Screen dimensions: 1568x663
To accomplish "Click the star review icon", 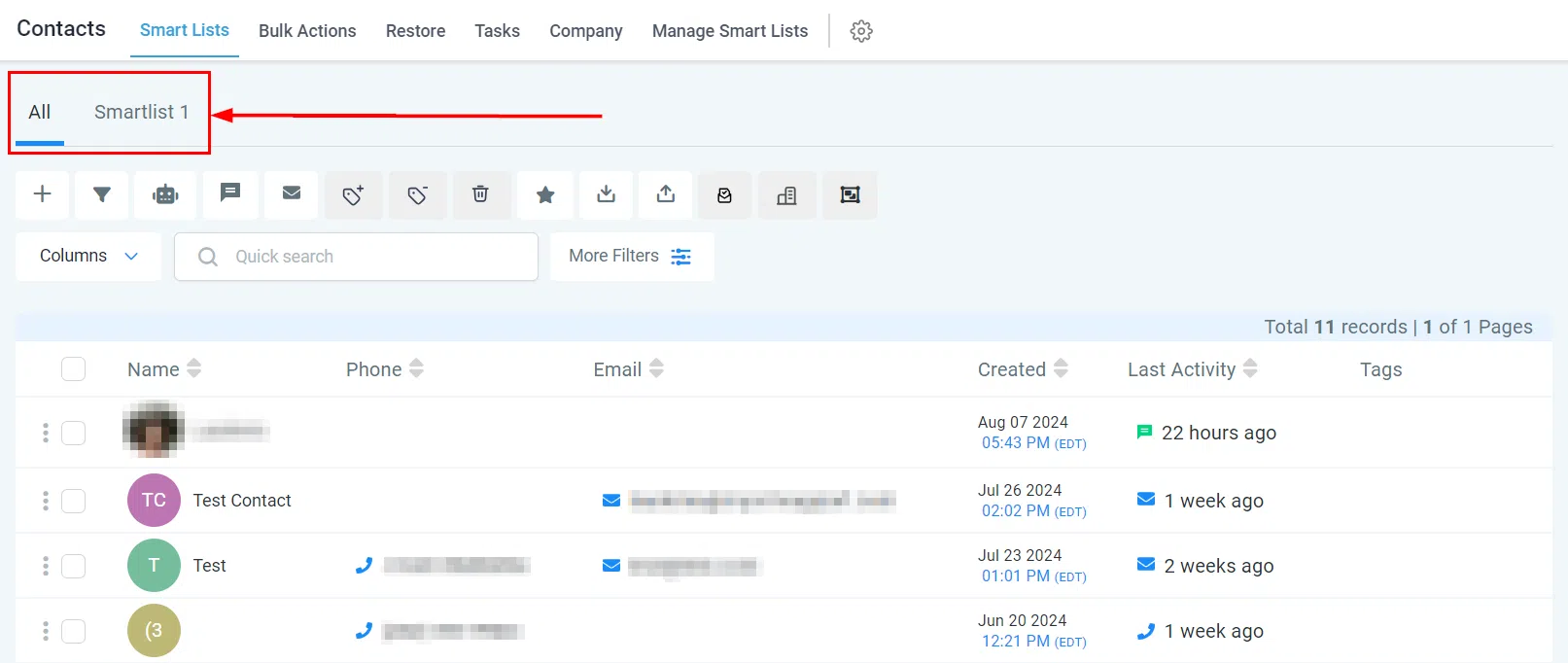I will click(x=545, y=194).
